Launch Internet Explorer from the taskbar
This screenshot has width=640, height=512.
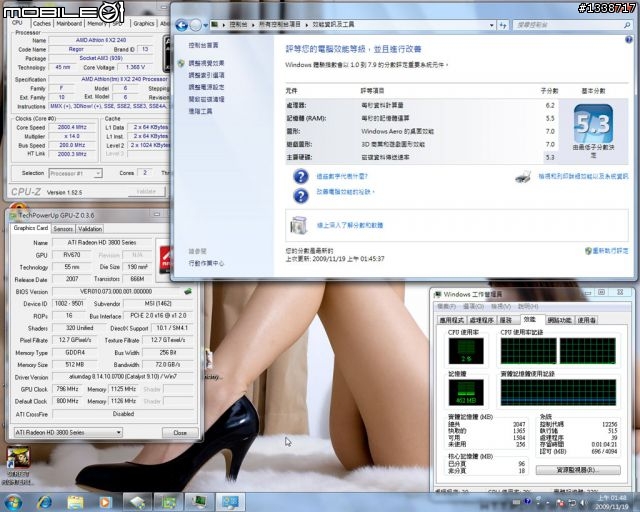tap(44, 502)
